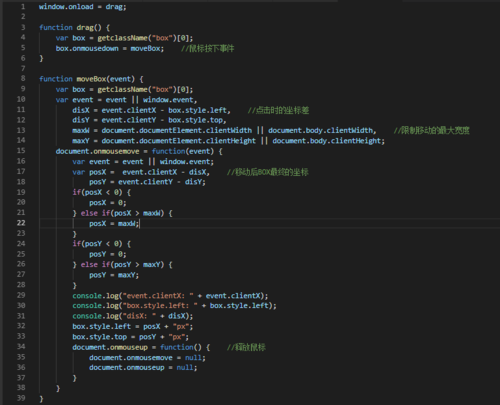Click green comment on line 13
This screenshot has height=405, width=500.
pyautogui.click(x=431, y=130)
